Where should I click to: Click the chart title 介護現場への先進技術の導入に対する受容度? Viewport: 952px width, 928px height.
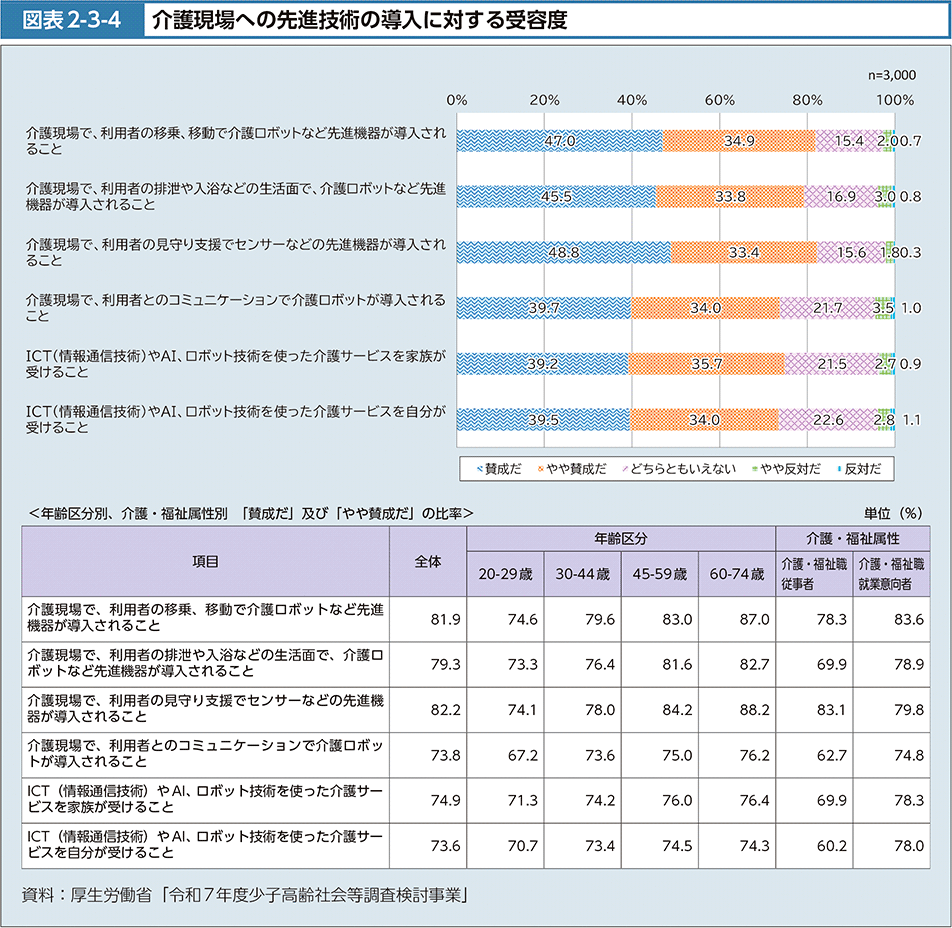pyautogui.click(x=359, y=21)
